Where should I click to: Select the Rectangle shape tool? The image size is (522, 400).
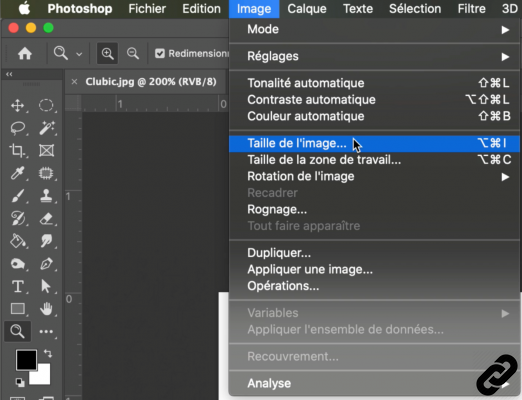(x=17, y=309)
